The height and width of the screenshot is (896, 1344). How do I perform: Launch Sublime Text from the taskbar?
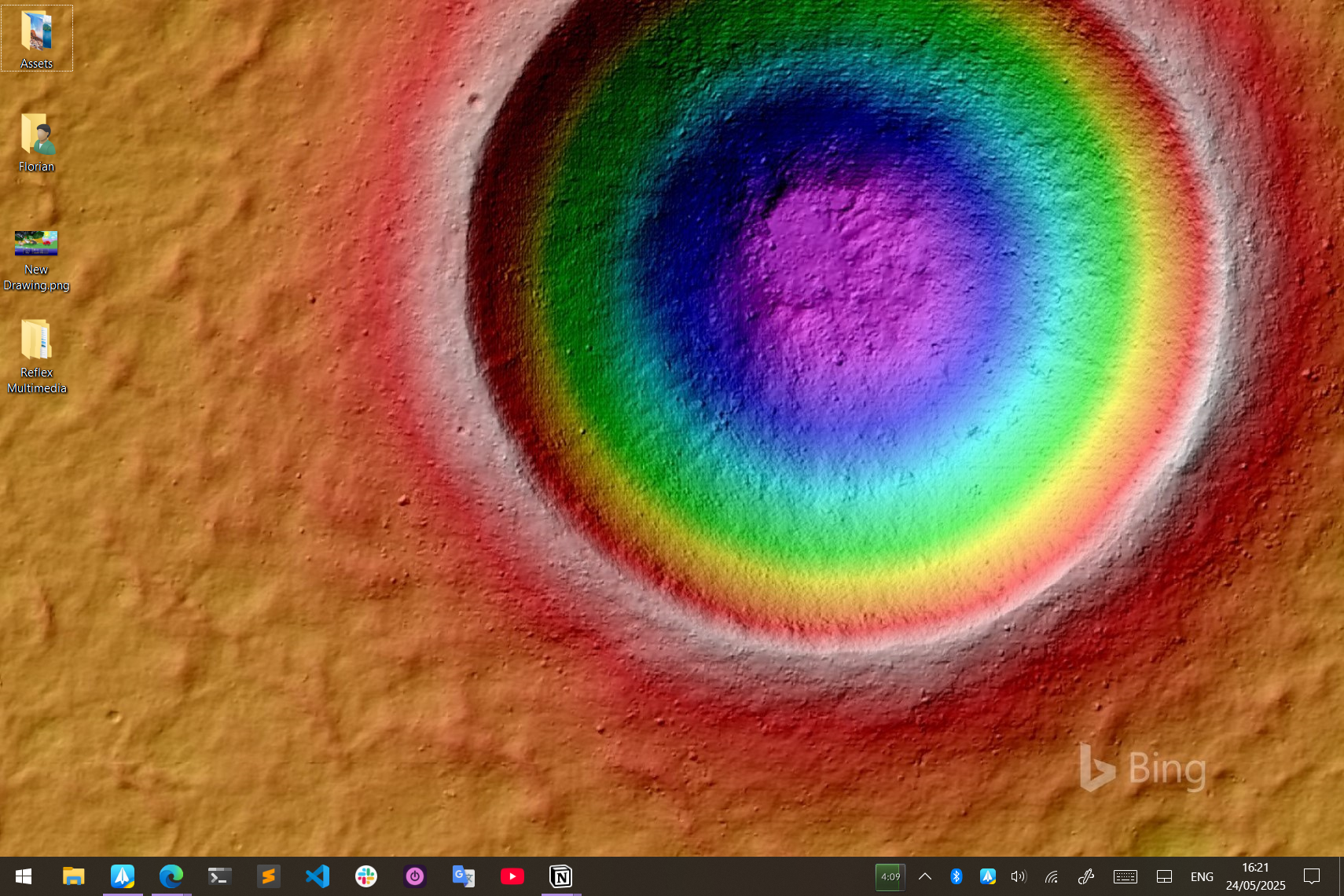[268, 876]
